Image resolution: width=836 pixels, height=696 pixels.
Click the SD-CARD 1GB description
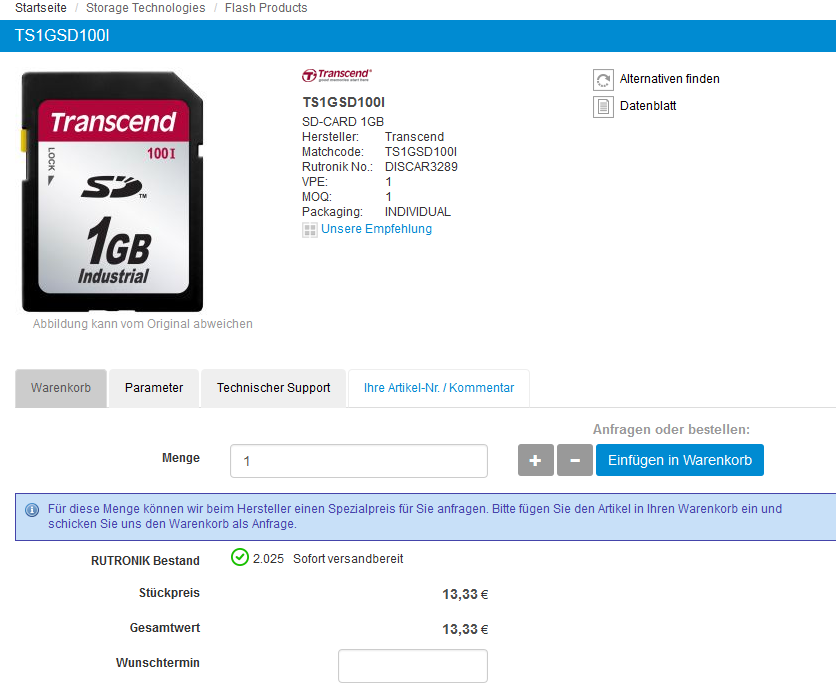click(343, 122)
